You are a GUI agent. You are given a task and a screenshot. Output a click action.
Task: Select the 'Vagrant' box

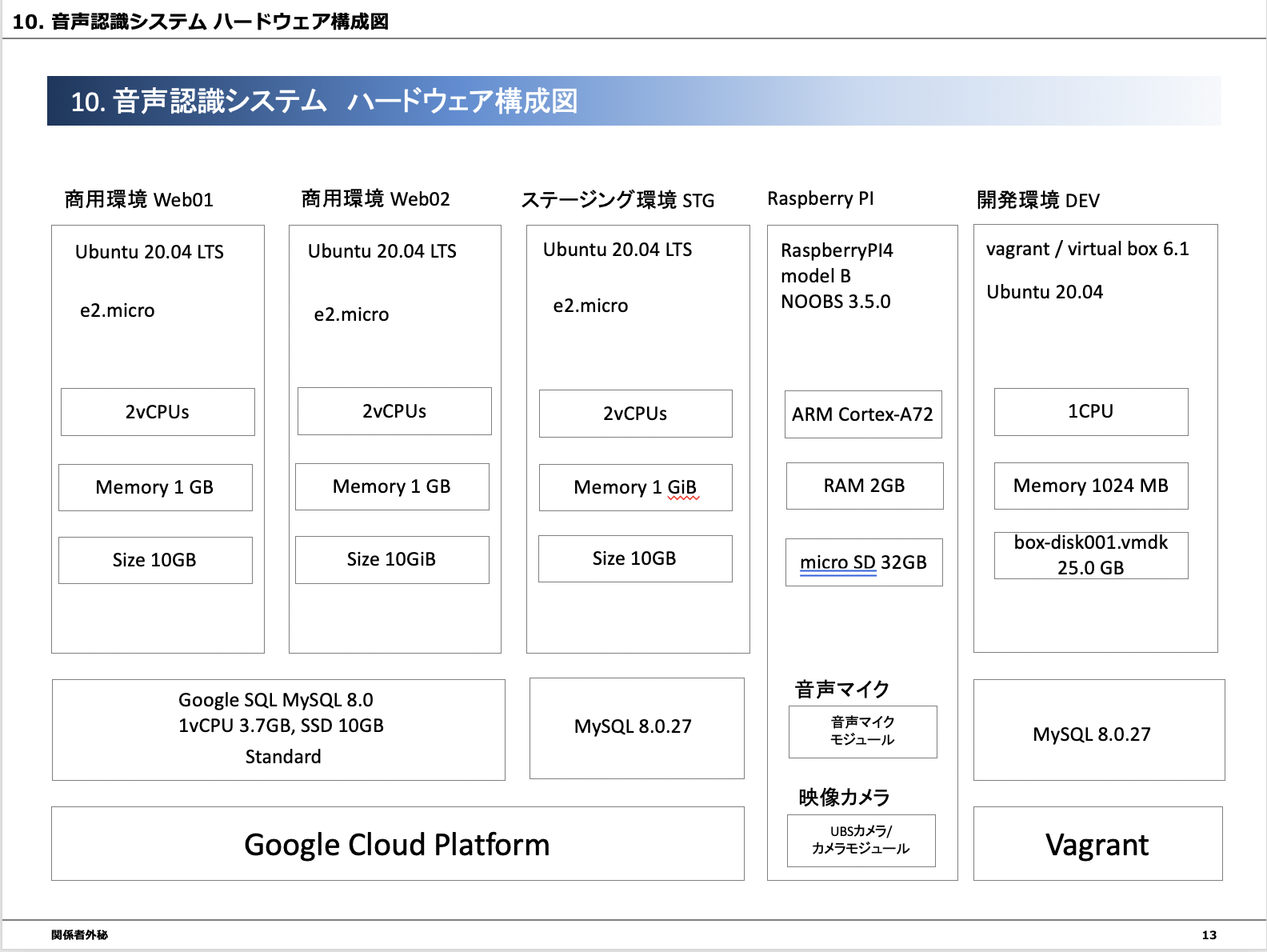point(1098,843)
